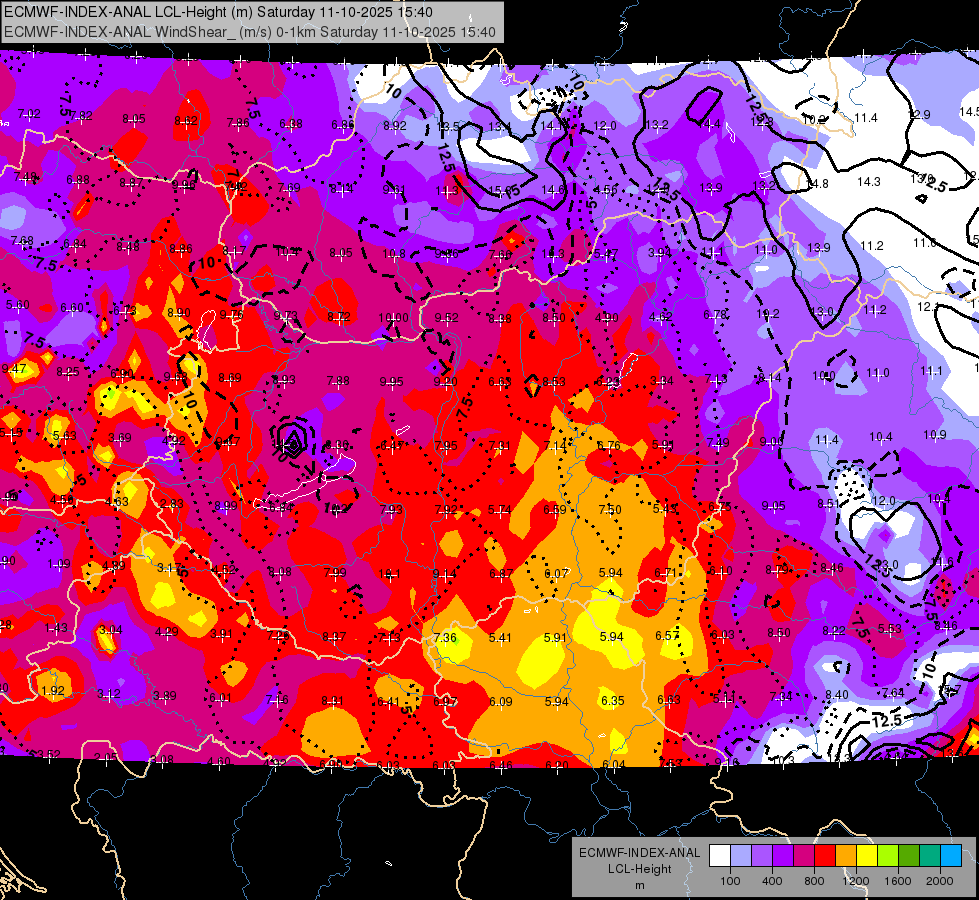This screenshot has height=900, width=979.
Task: Click the wind shear value 2.83
Action: pyautogui.click(x=172, y=504)
